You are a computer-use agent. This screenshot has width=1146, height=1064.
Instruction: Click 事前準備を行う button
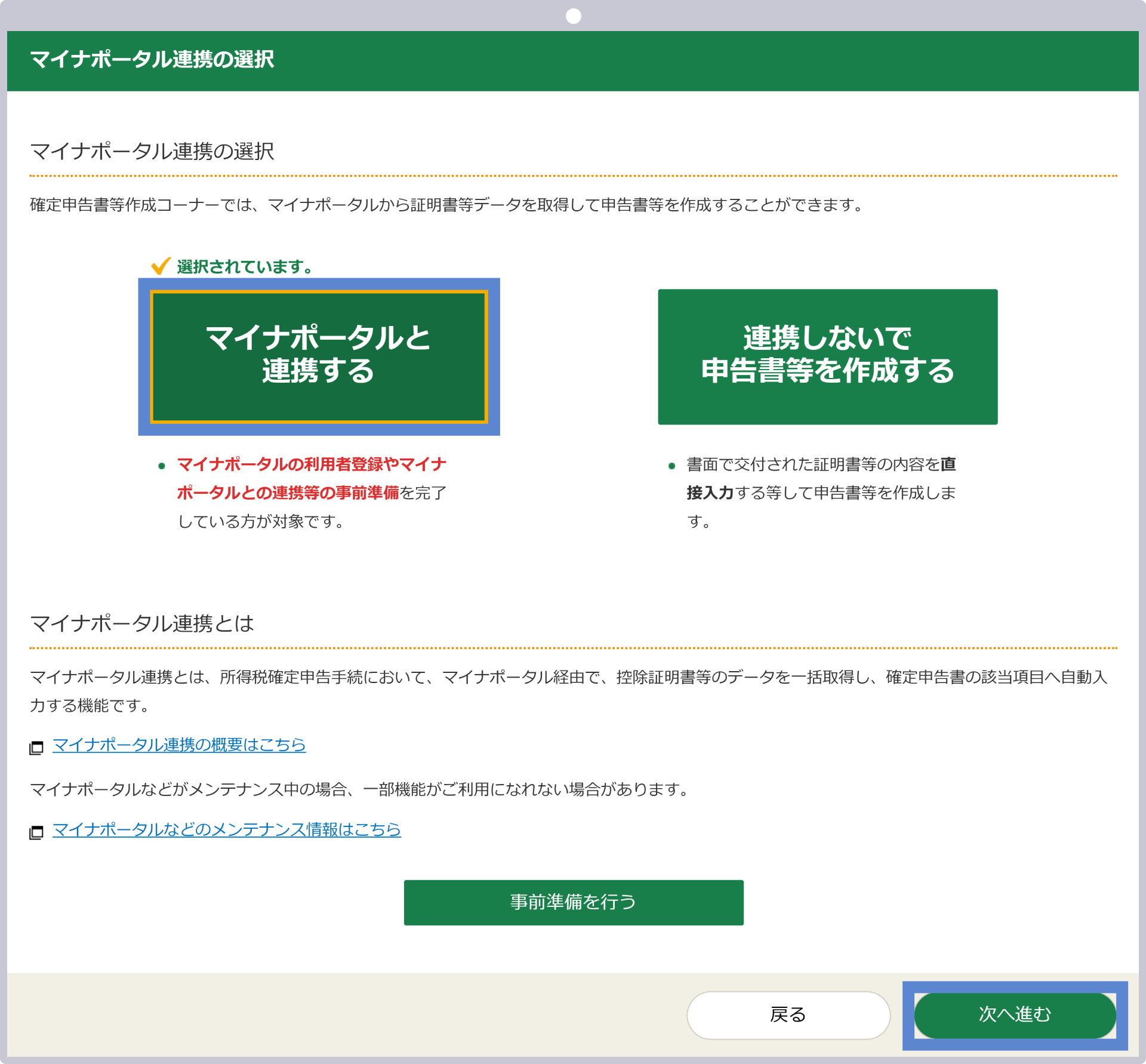click(574, 902)
